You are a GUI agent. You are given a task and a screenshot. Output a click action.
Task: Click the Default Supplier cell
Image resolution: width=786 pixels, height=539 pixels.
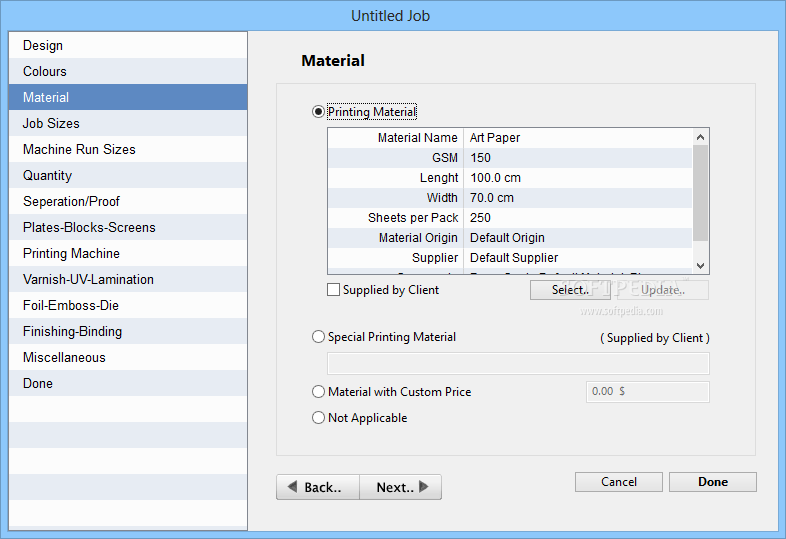point(578,258)
